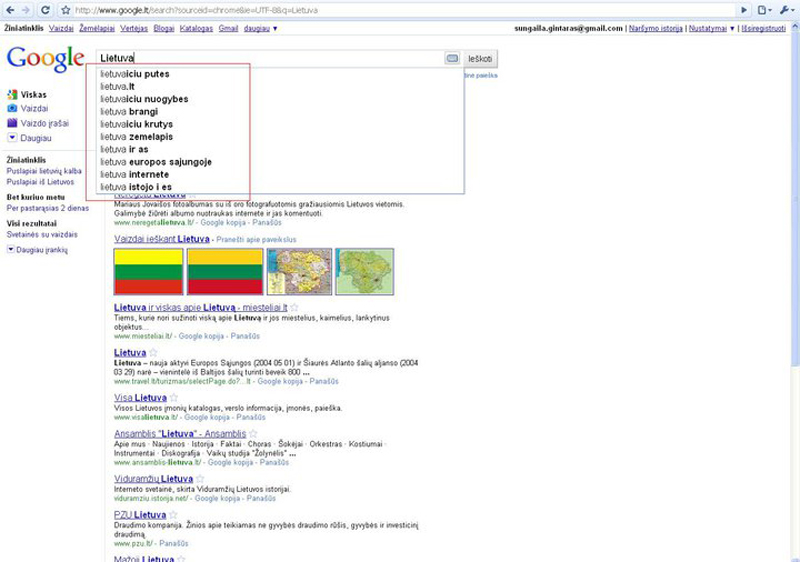Go forward with the browser forward arrow

pyautogui.click(x=26, y=10)
